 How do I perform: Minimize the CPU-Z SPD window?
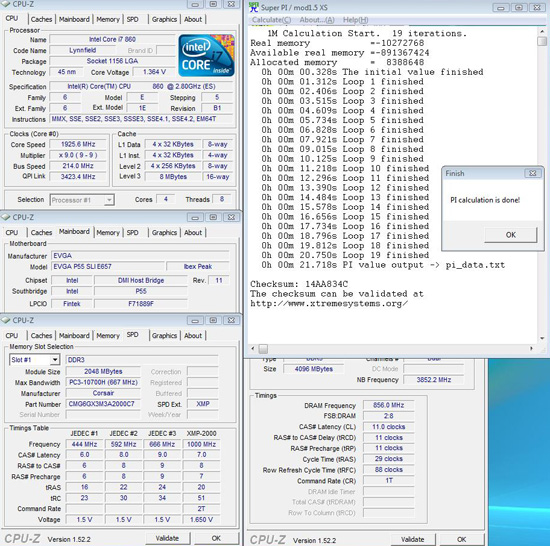[x=195, y=320]
